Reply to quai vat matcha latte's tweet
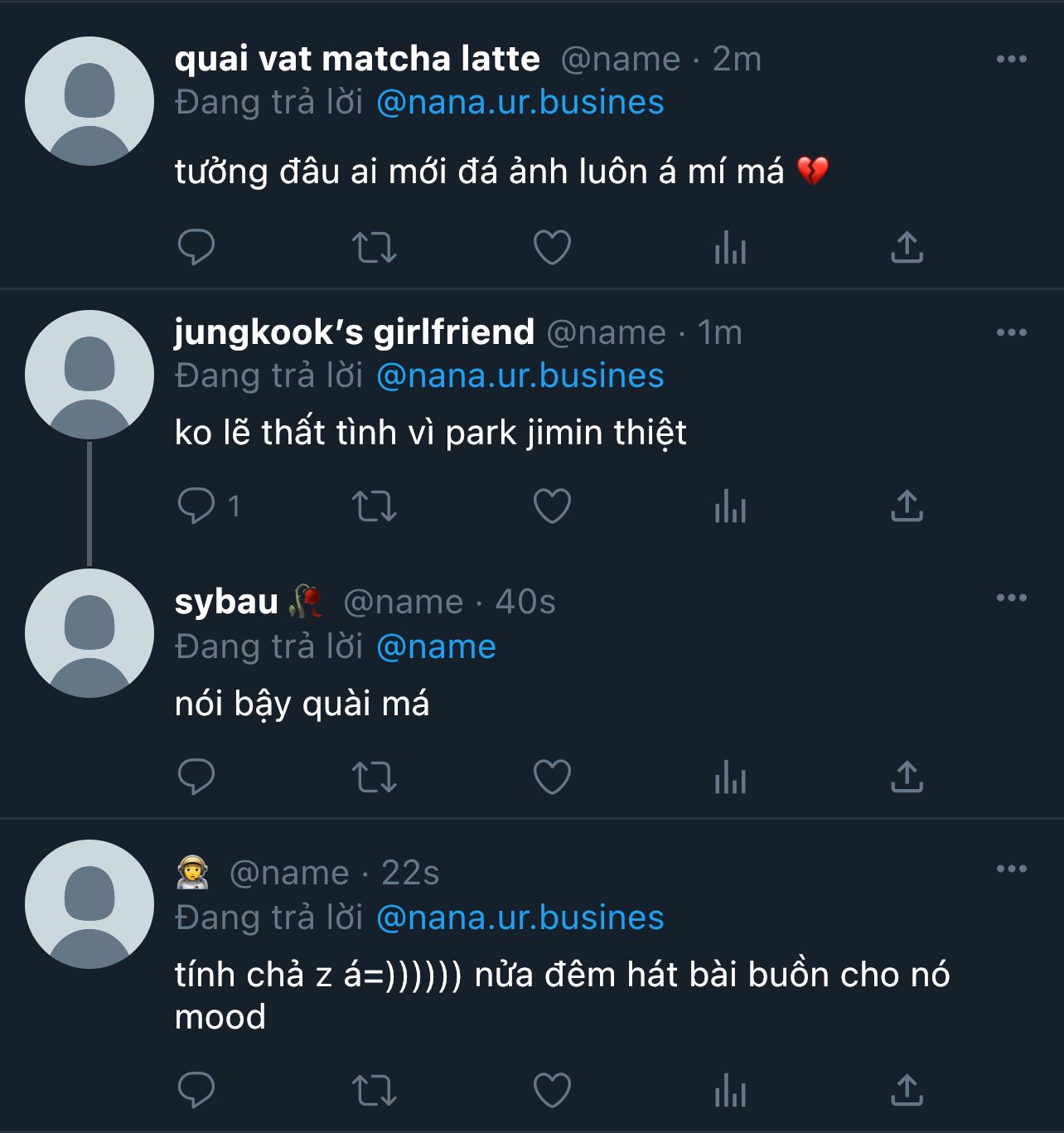 (x=196, y=247)
